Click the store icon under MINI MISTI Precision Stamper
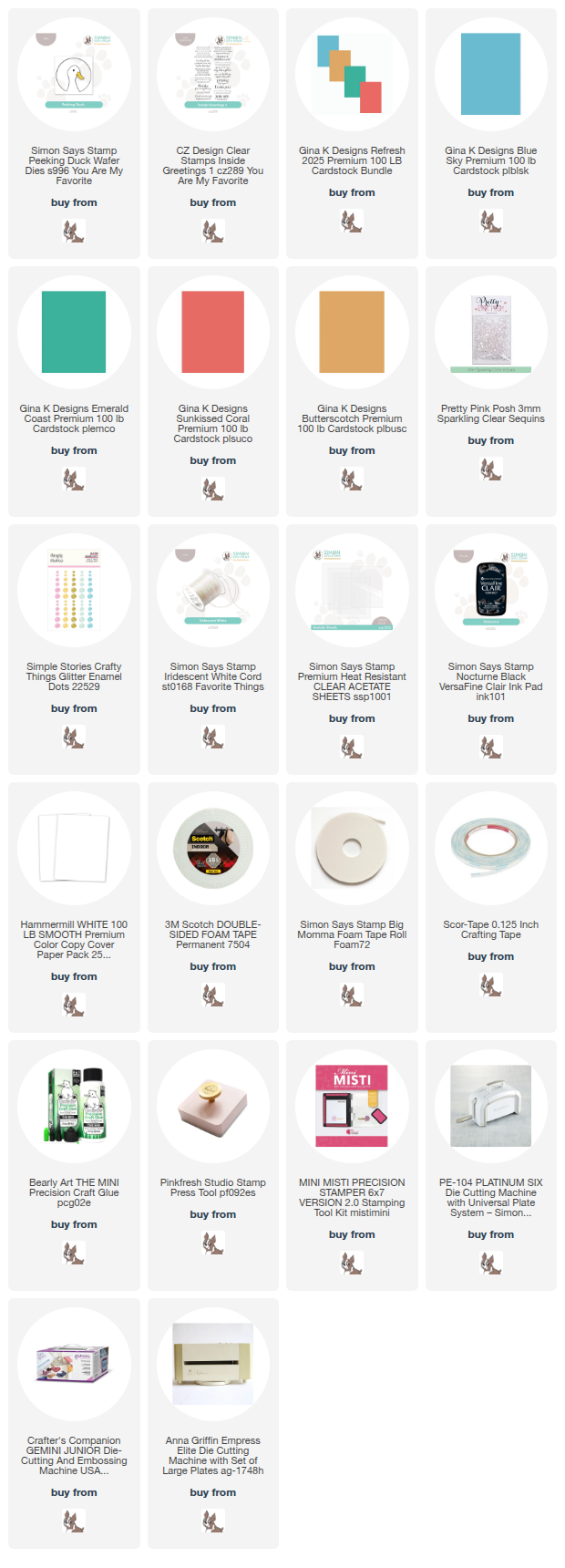 (352, 1263)
